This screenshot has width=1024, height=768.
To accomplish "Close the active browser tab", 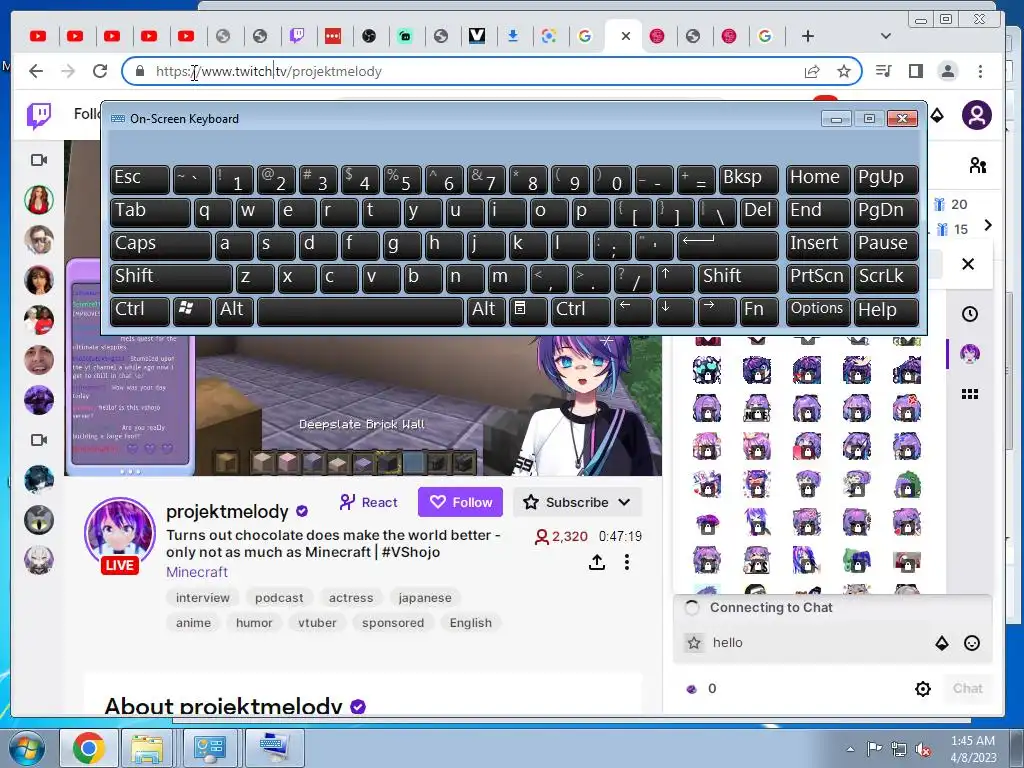I will pos(626,36).
